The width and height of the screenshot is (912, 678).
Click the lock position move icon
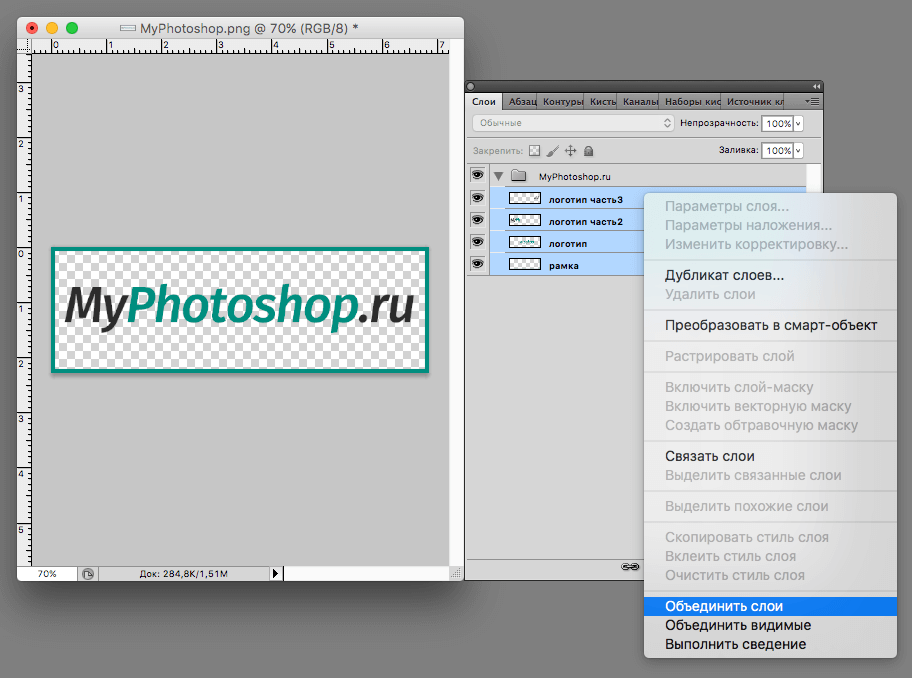tap(570, 151)
